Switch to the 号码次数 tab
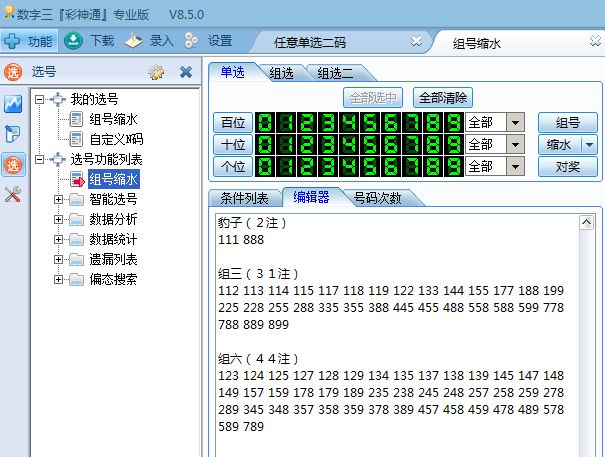This screenshot has width=605, height=457. 378,198
